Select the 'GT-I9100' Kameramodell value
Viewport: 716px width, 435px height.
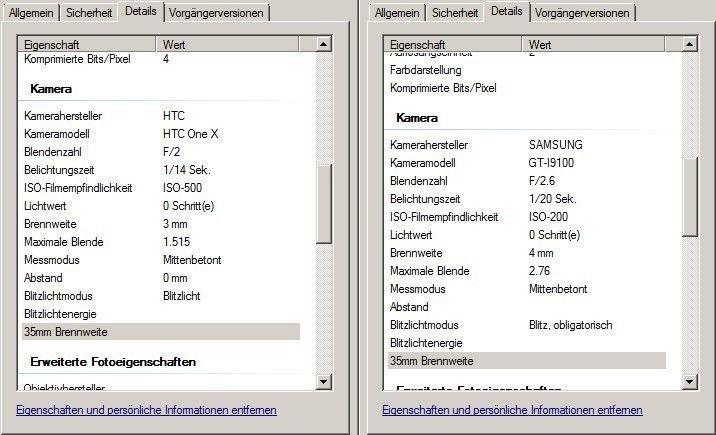click(x=551, y=163)
